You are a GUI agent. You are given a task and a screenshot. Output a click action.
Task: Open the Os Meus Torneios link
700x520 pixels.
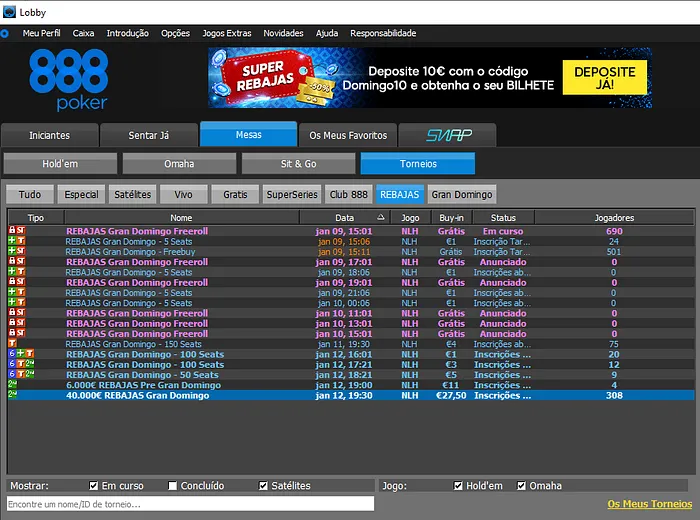[x=650, y=504]
